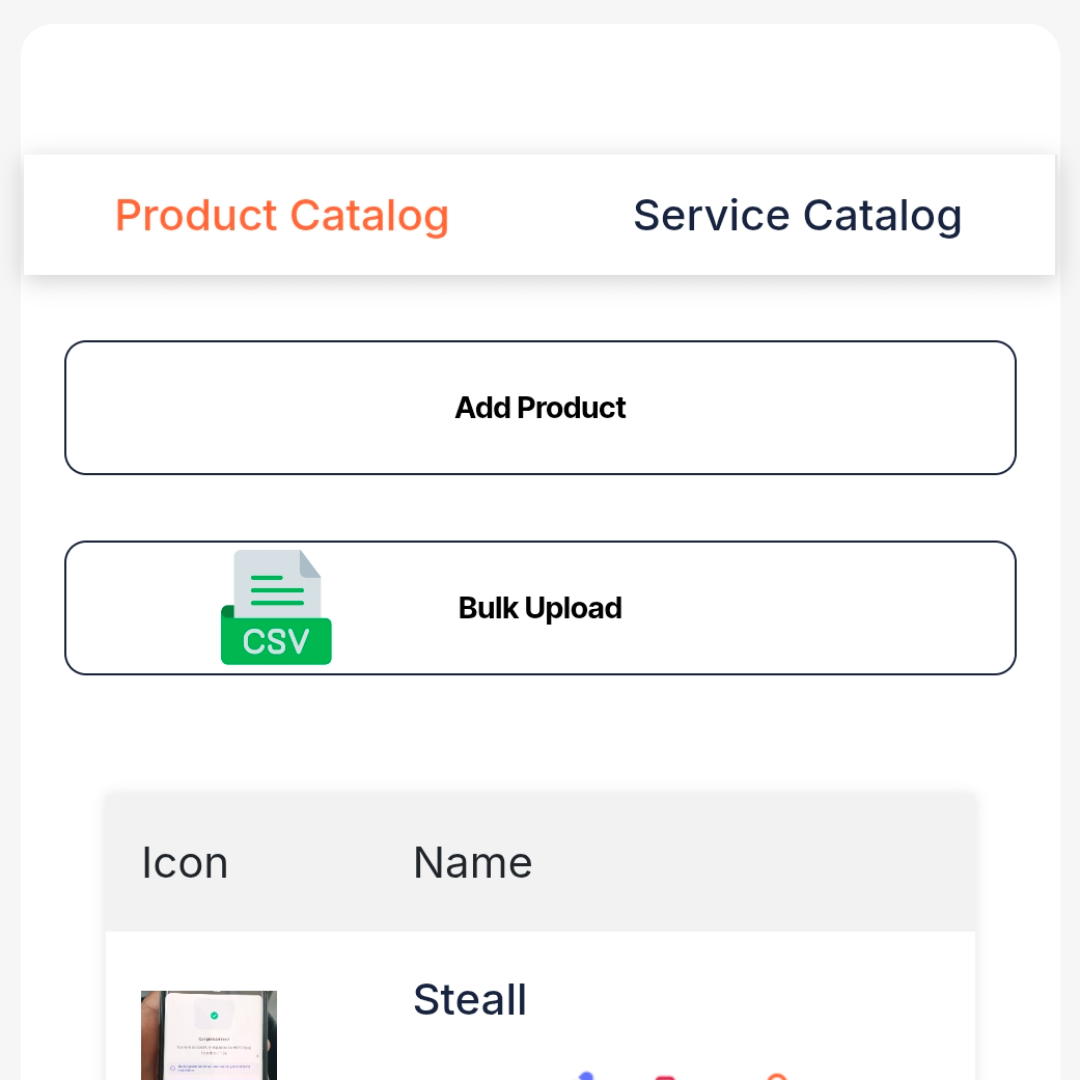The height and width of the screenshot is (1080, 1080).
Task: Select the blue edit pencil icon for Steall
Action: coord(585,1078)
